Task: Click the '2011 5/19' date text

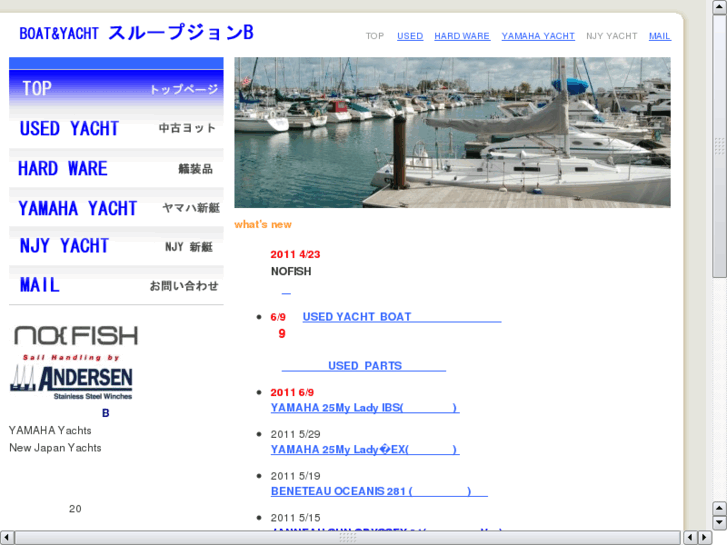Action: 295,476
